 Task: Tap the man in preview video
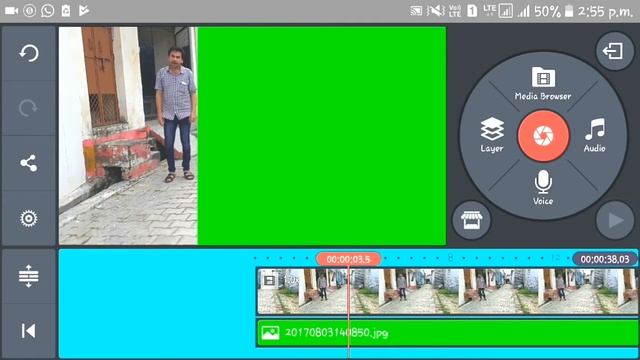(176, 114)
